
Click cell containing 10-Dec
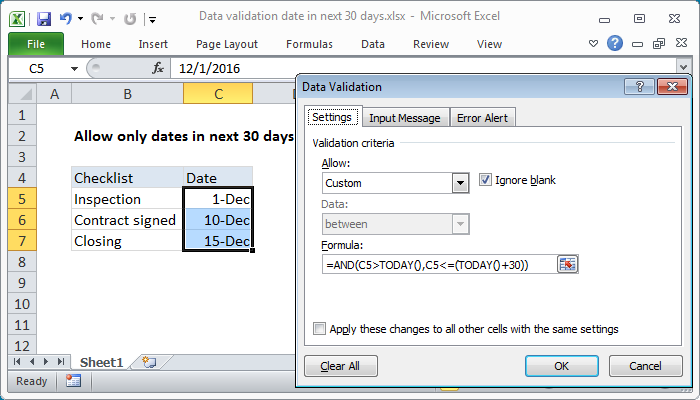(x=218, y=220)
